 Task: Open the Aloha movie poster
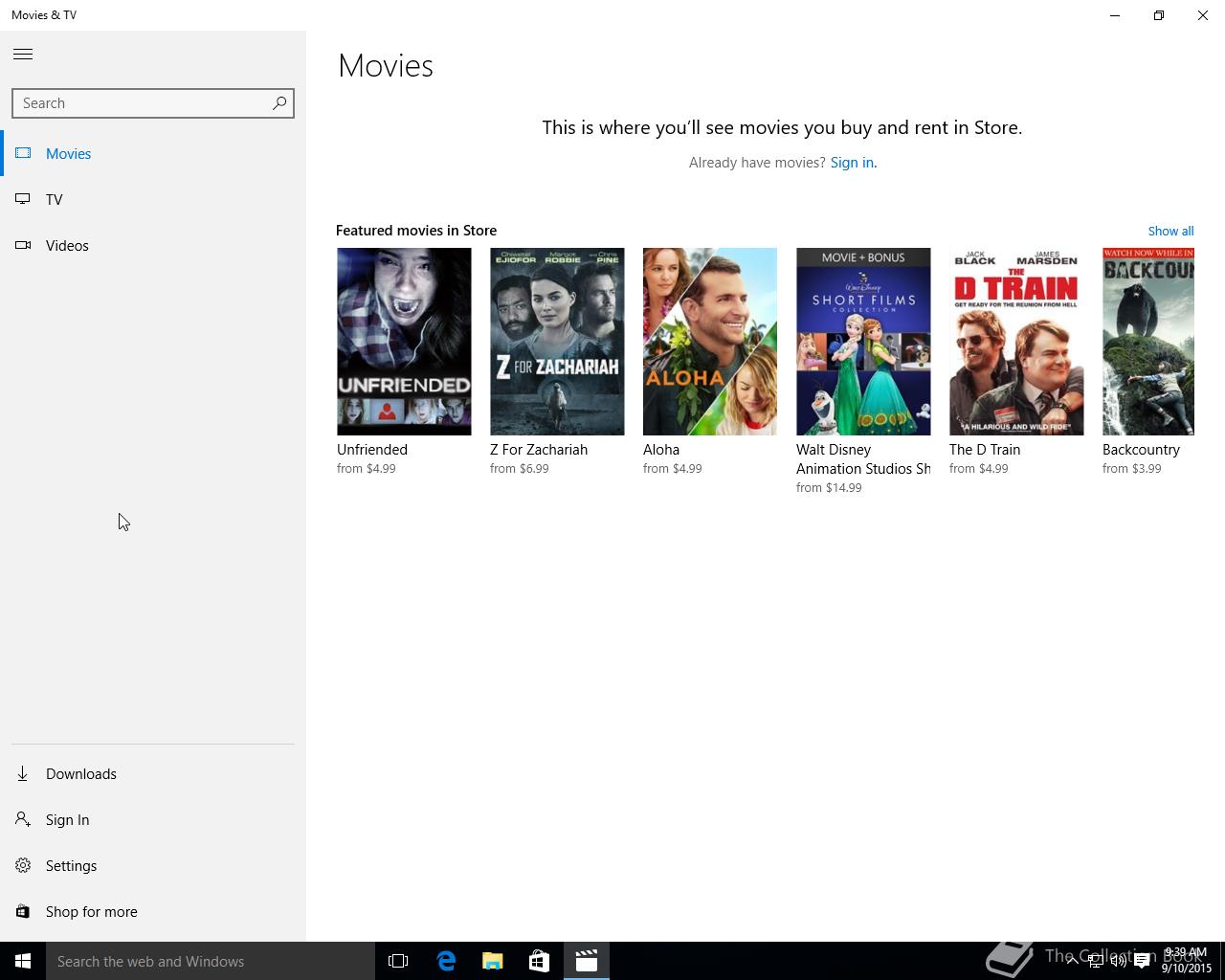710,342
